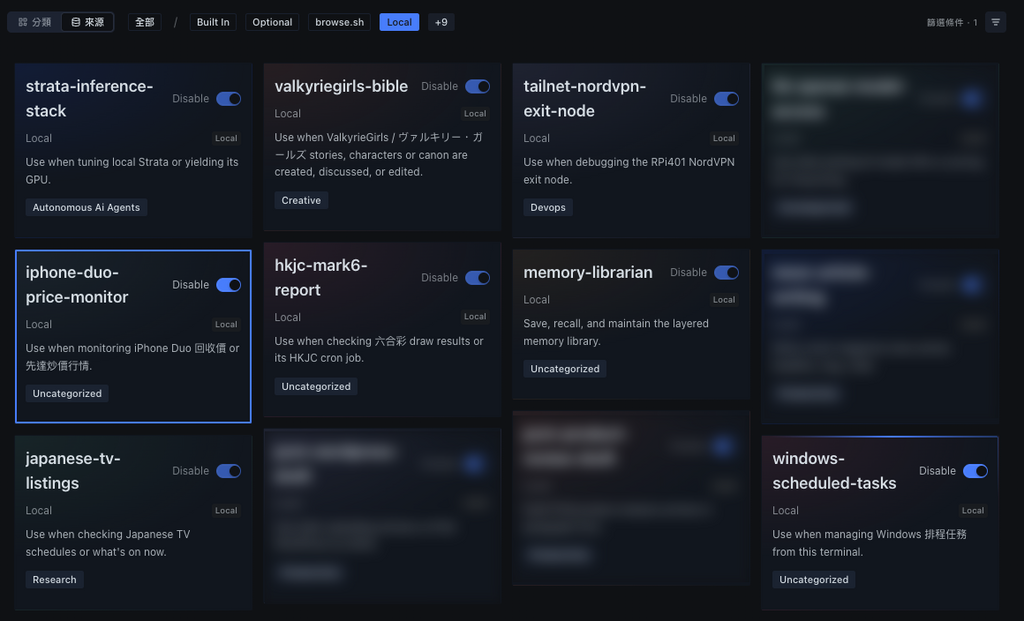
Task: Click the Uncategorized tag on iphone-duo-price-monitor
Action: pos(67,394)
